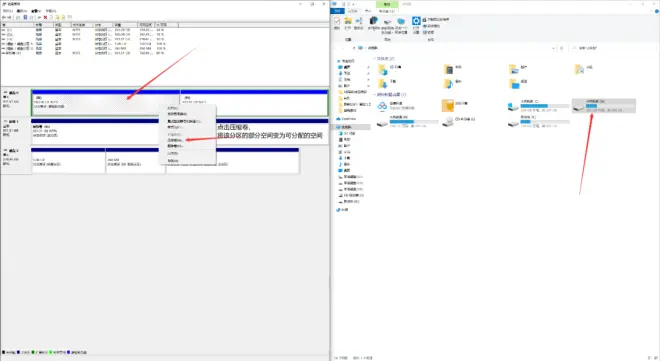Open the 3D Objects folder in Explorer
This screenshot has height=361, width=660.
tap(389, 69)
